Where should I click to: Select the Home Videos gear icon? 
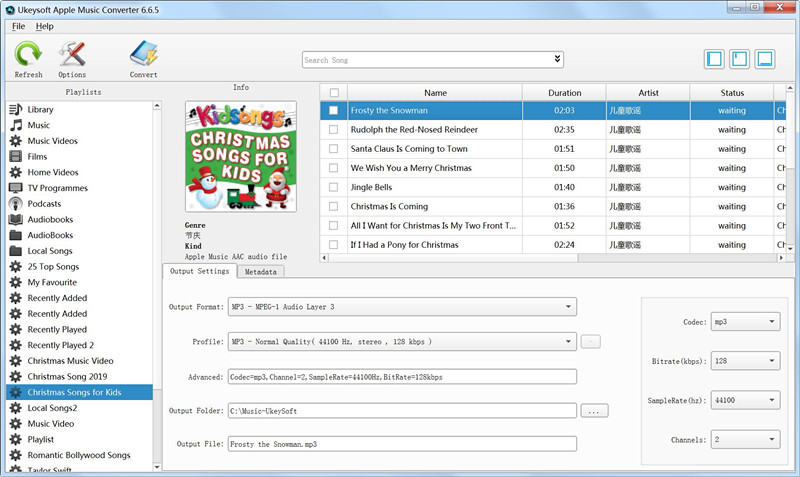click(x=16, y=172)
